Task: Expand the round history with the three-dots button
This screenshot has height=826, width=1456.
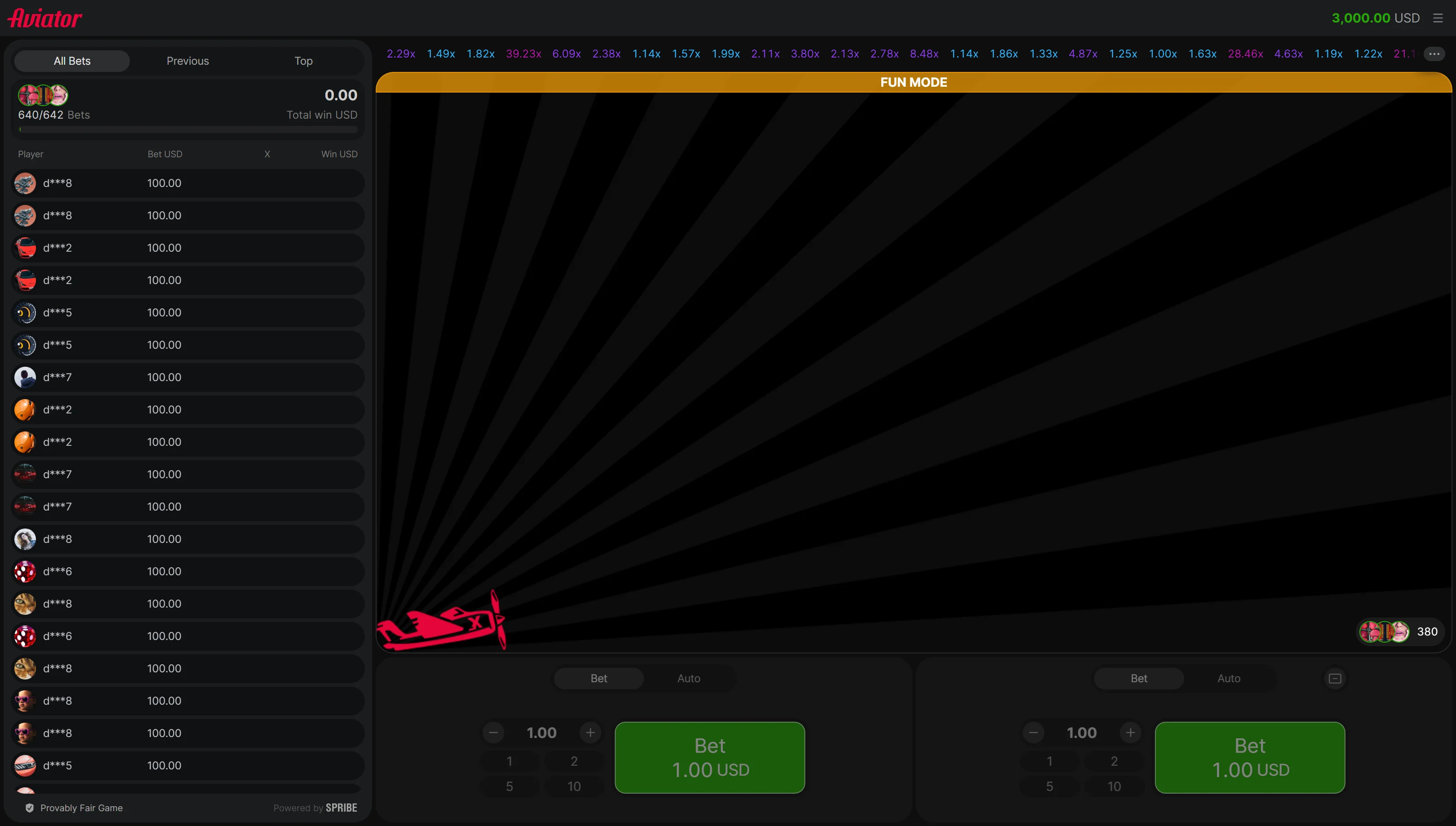Action: coord(1434,54)
